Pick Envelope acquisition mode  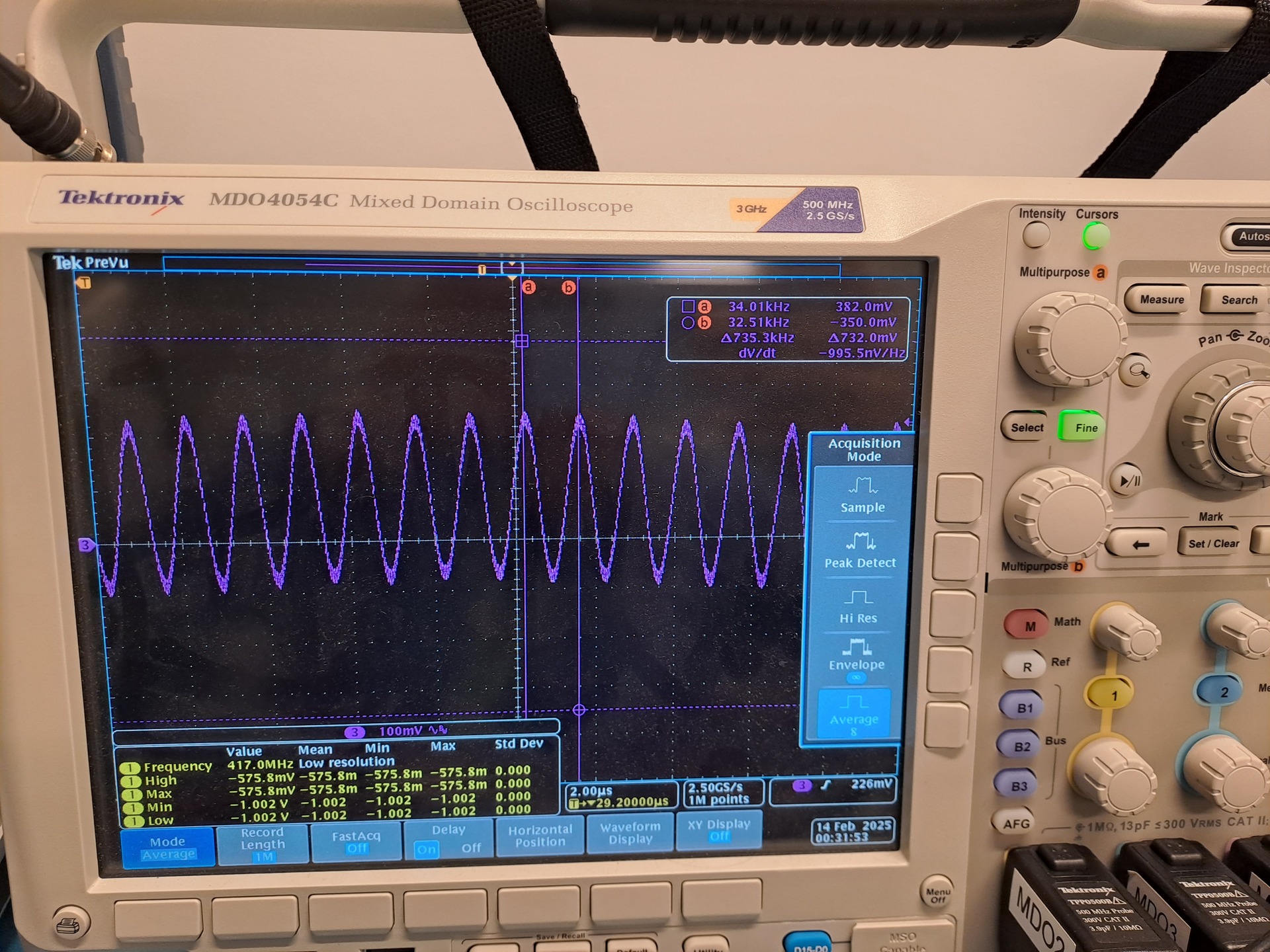coord(857,656)
